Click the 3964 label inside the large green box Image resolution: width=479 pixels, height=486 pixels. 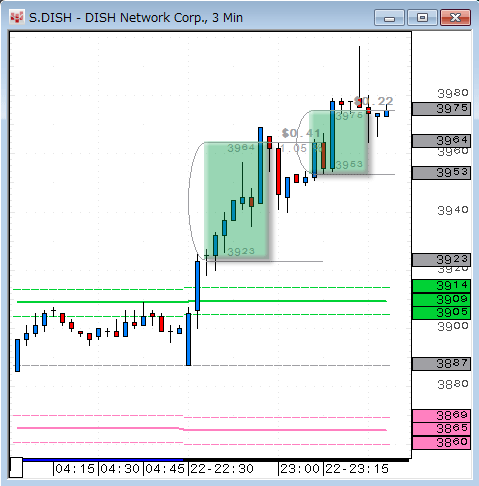tap(241, 148)
